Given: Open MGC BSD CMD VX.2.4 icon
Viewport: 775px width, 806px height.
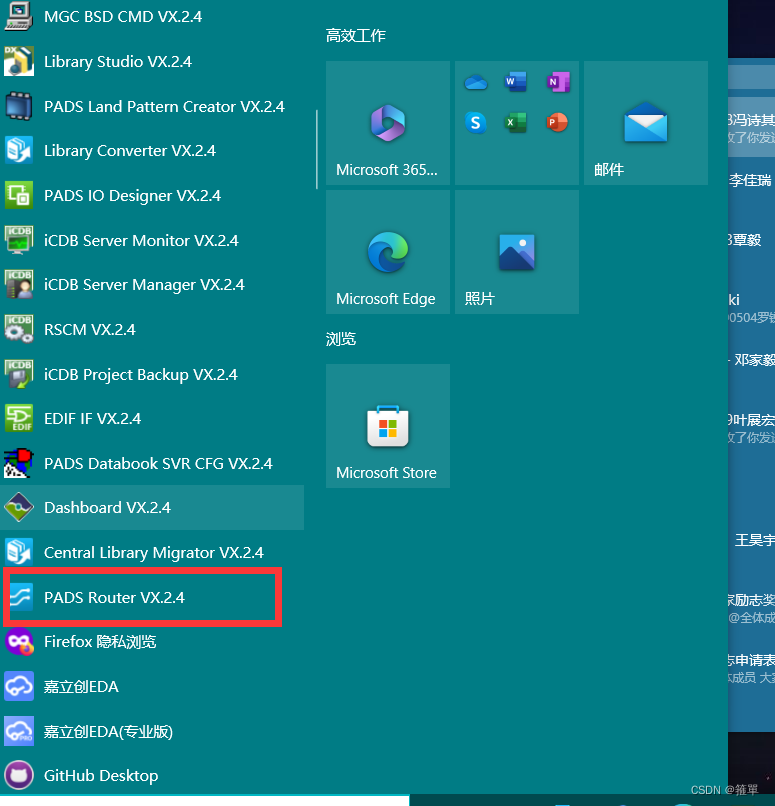Looking at the screenshot, I should (19, 16).
